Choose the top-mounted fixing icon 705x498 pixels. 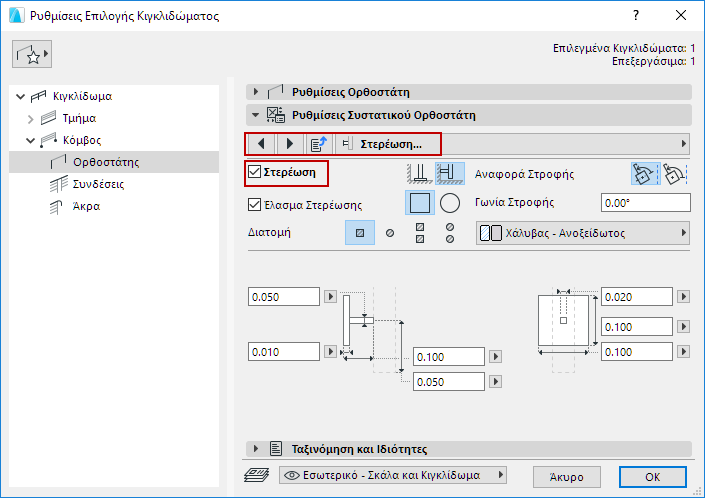[420, 172]
